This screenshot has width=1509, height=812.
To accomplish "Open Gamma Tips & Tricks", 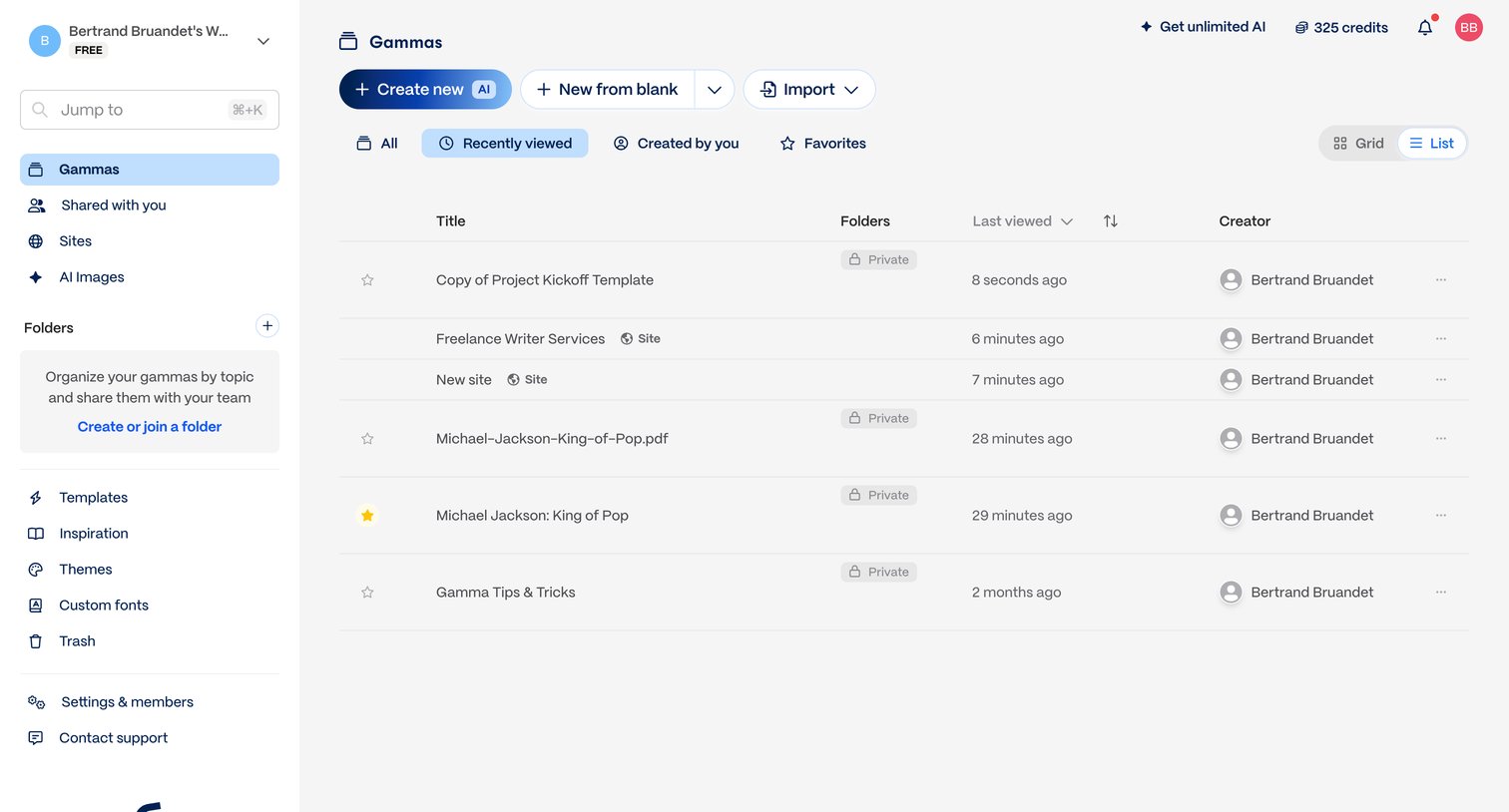I will (506, 593).
